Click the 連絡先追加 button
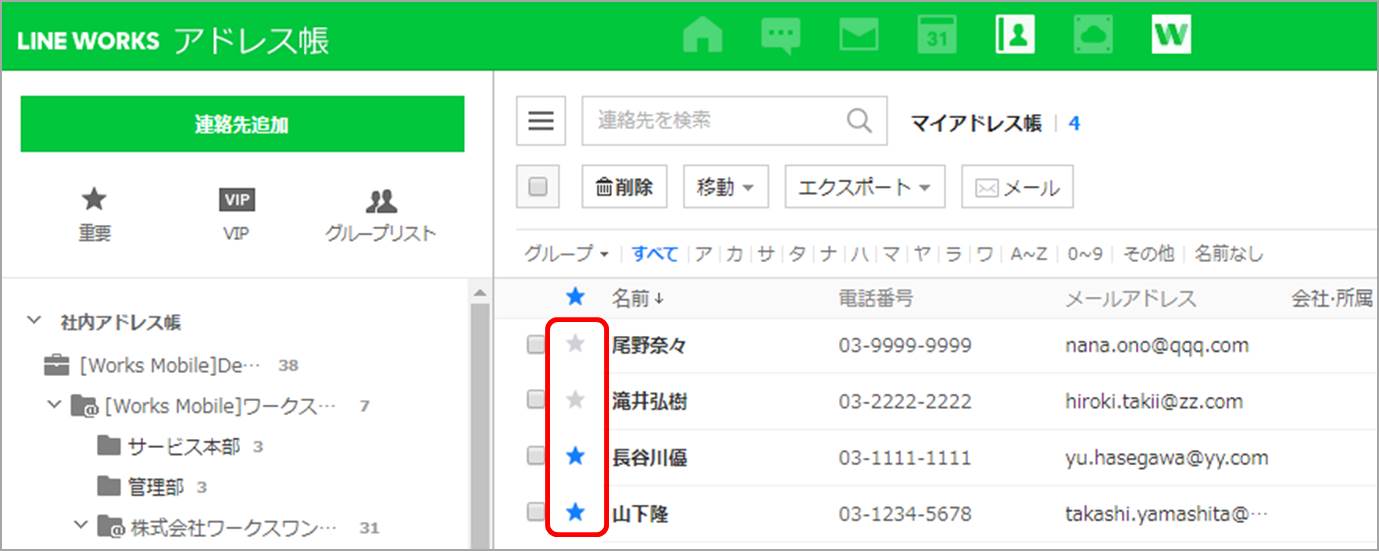 (x=242, y=124)
